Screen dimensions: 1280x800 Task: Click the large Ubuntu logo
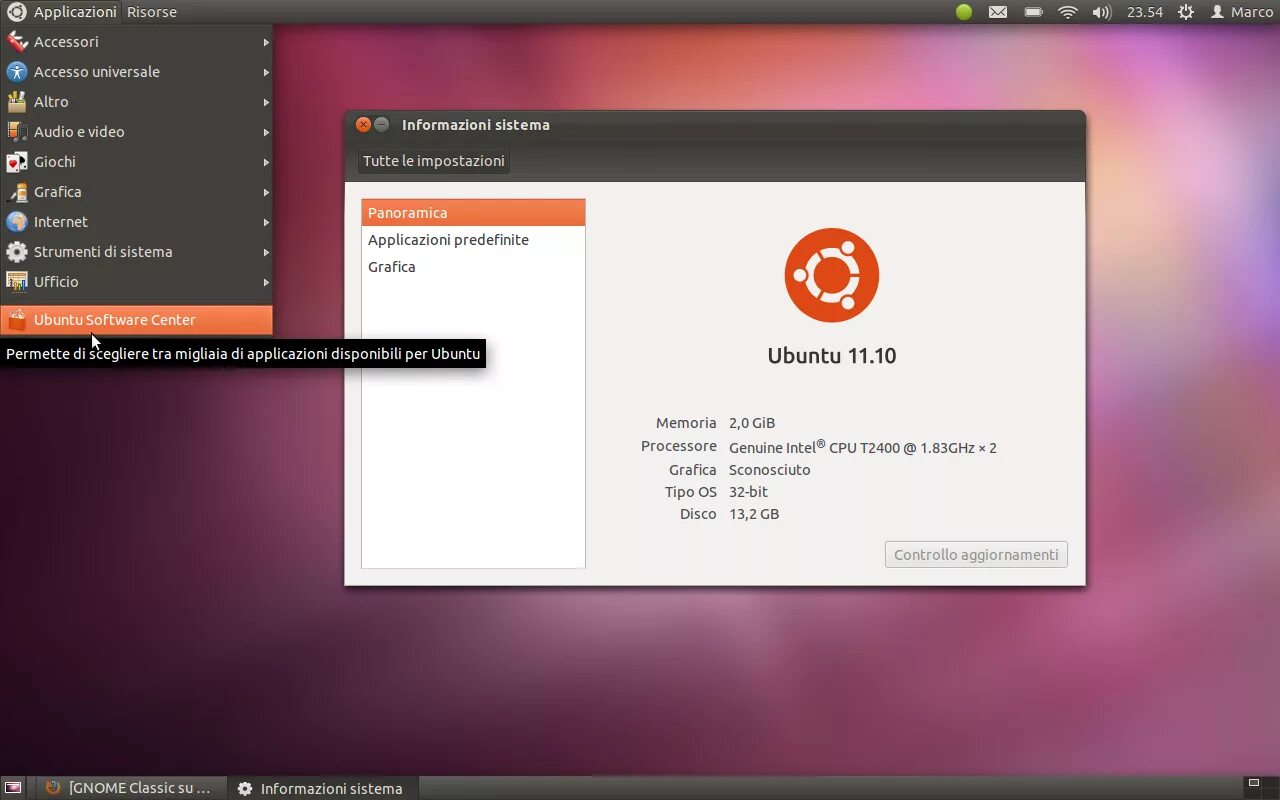832,275
